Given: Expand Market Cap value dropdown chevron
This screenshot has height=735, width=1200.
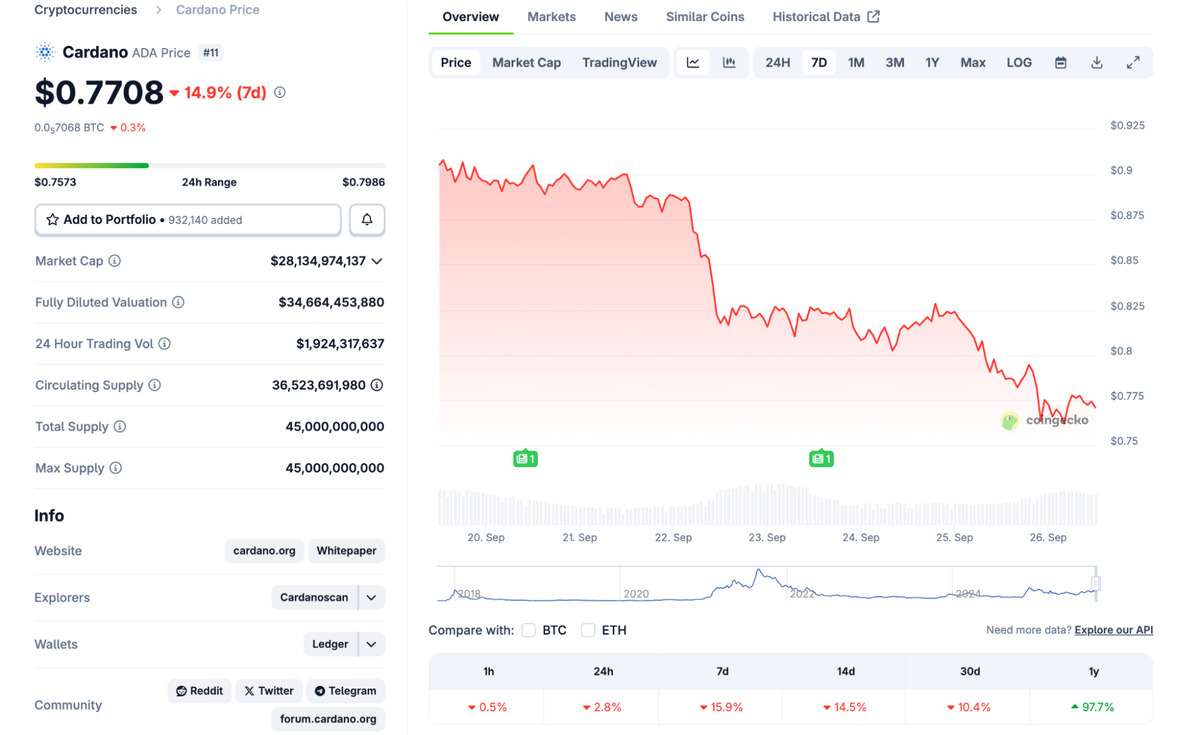Looking at the screenshot, I should (377, 261).
